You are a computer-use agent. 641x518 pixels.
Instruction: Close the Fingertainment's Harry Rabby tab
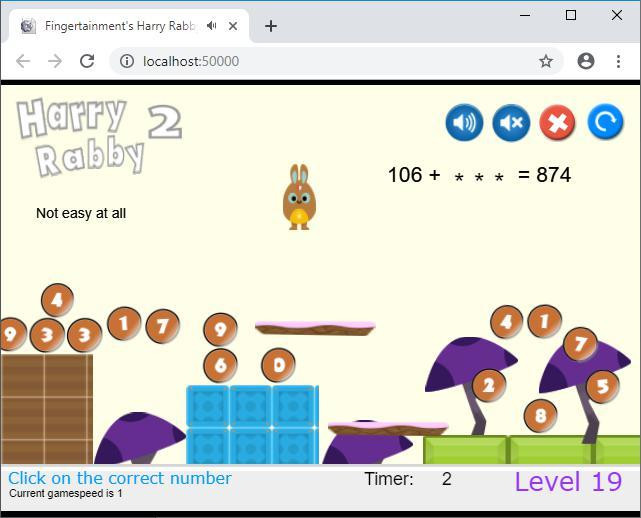(233, 26)
